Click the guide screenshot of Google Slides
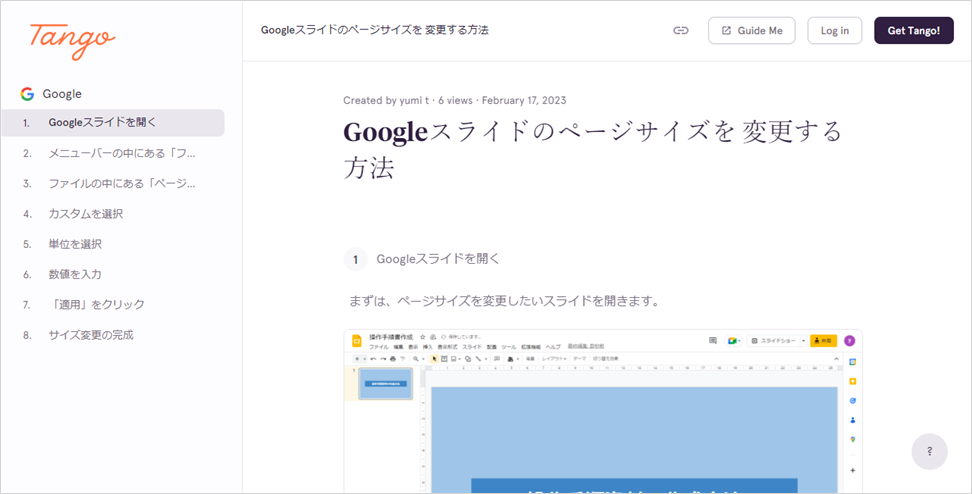The width and height of the screenshot is (972, 494). click(603, 411)
